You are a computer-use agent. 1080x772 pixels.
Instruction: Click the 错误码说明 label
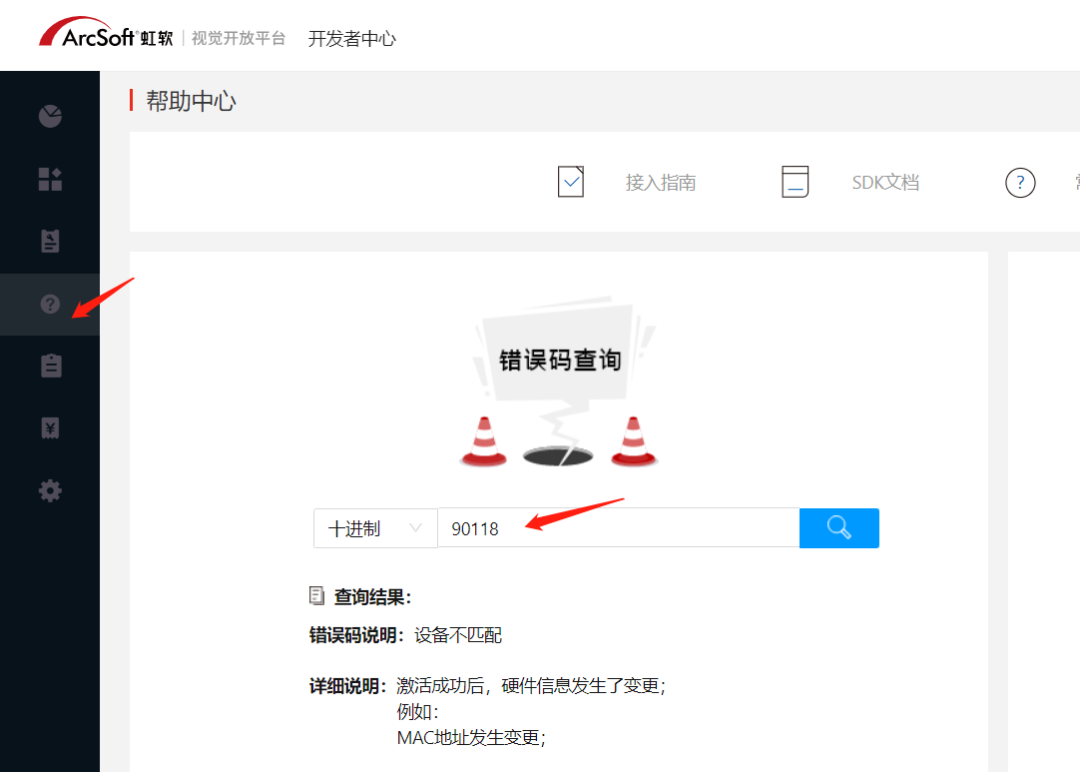355,635
